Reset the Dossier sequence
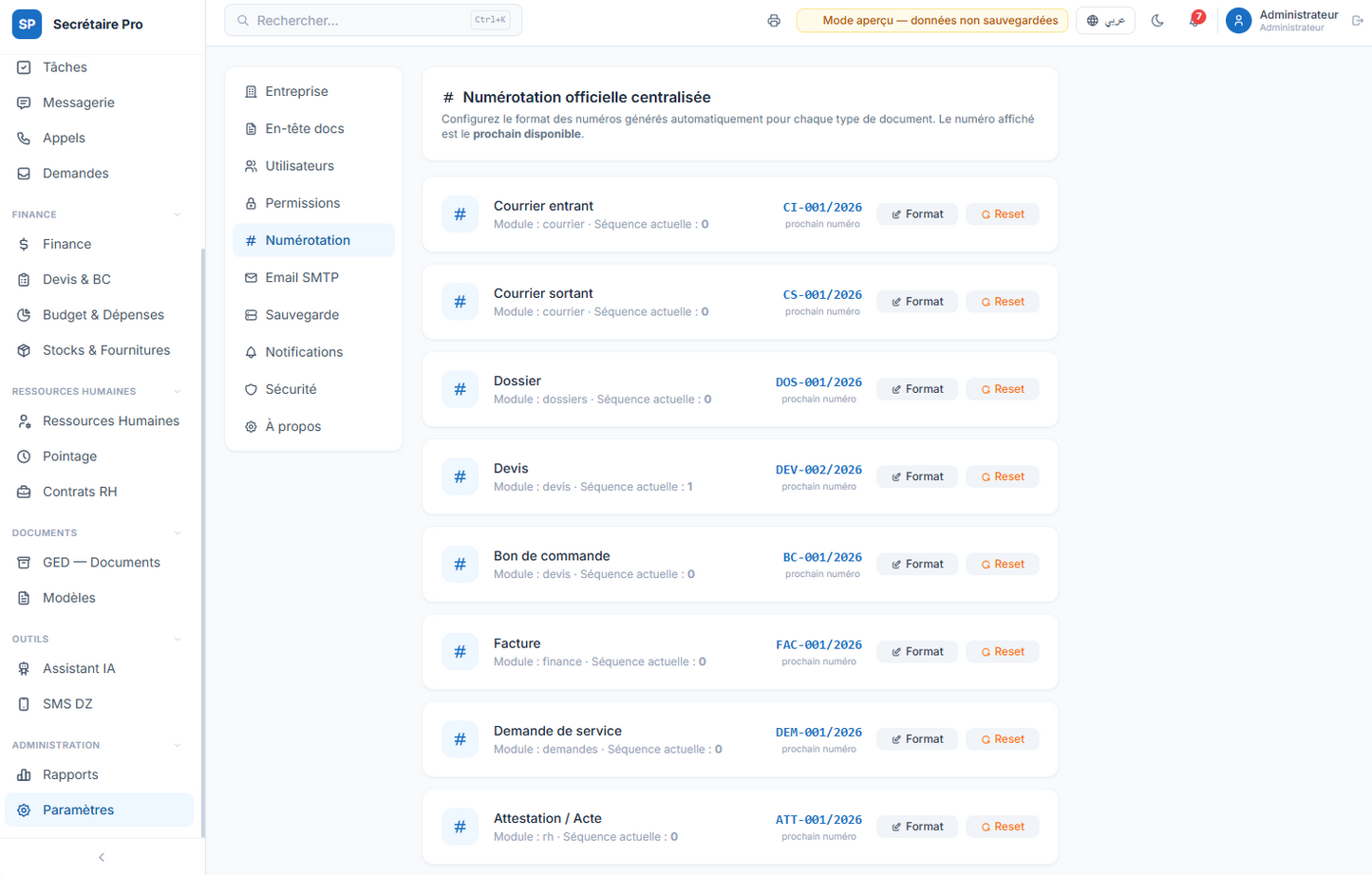 1003,389
